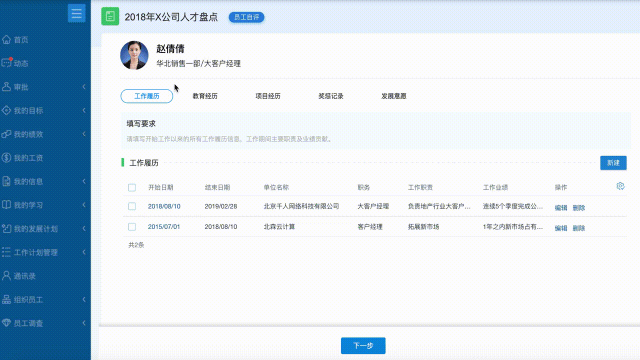The image size is (640, 360).
Task: Click the 职务 column header
Action: [x=364, y=188]
